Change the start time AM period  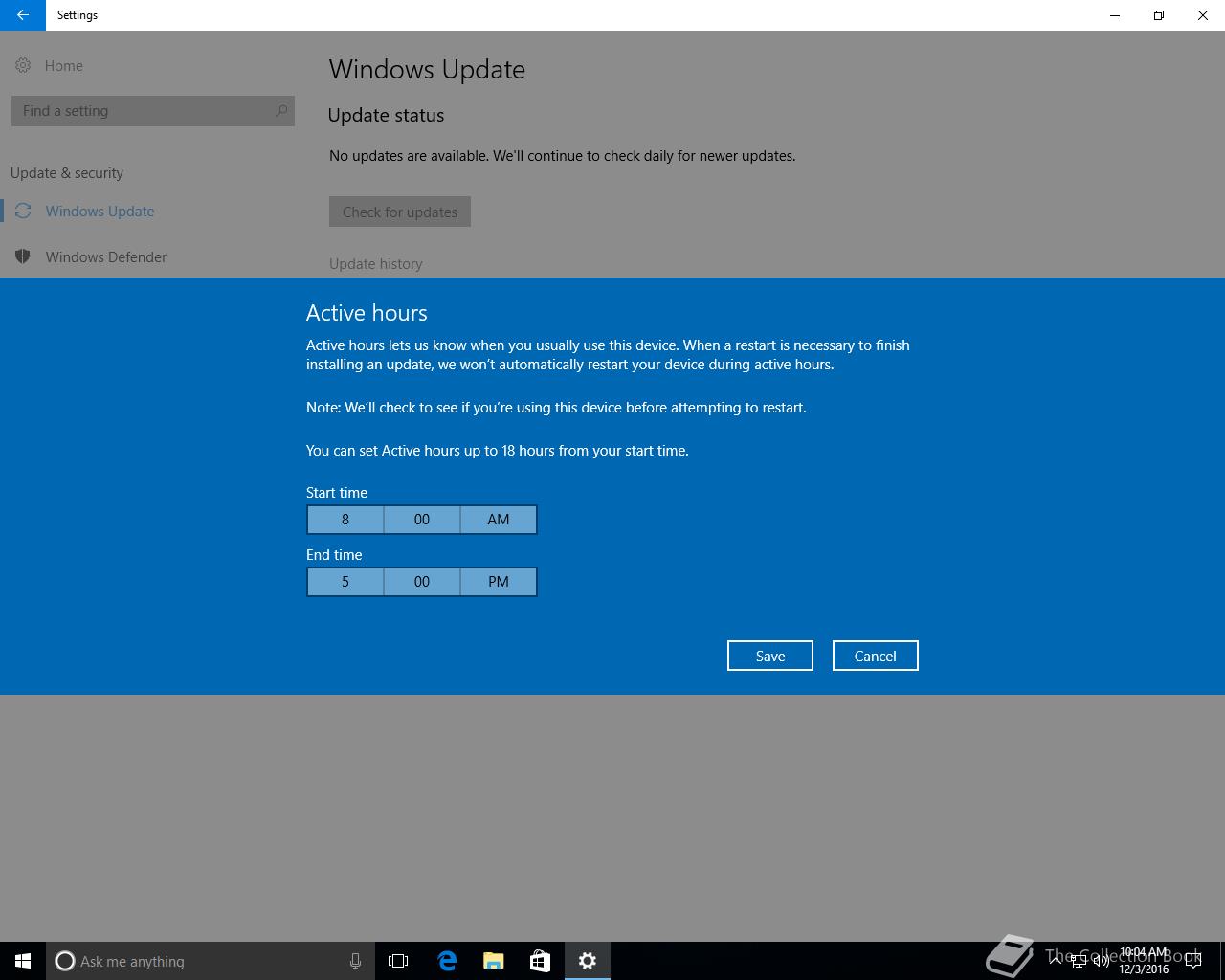point(499,520)
